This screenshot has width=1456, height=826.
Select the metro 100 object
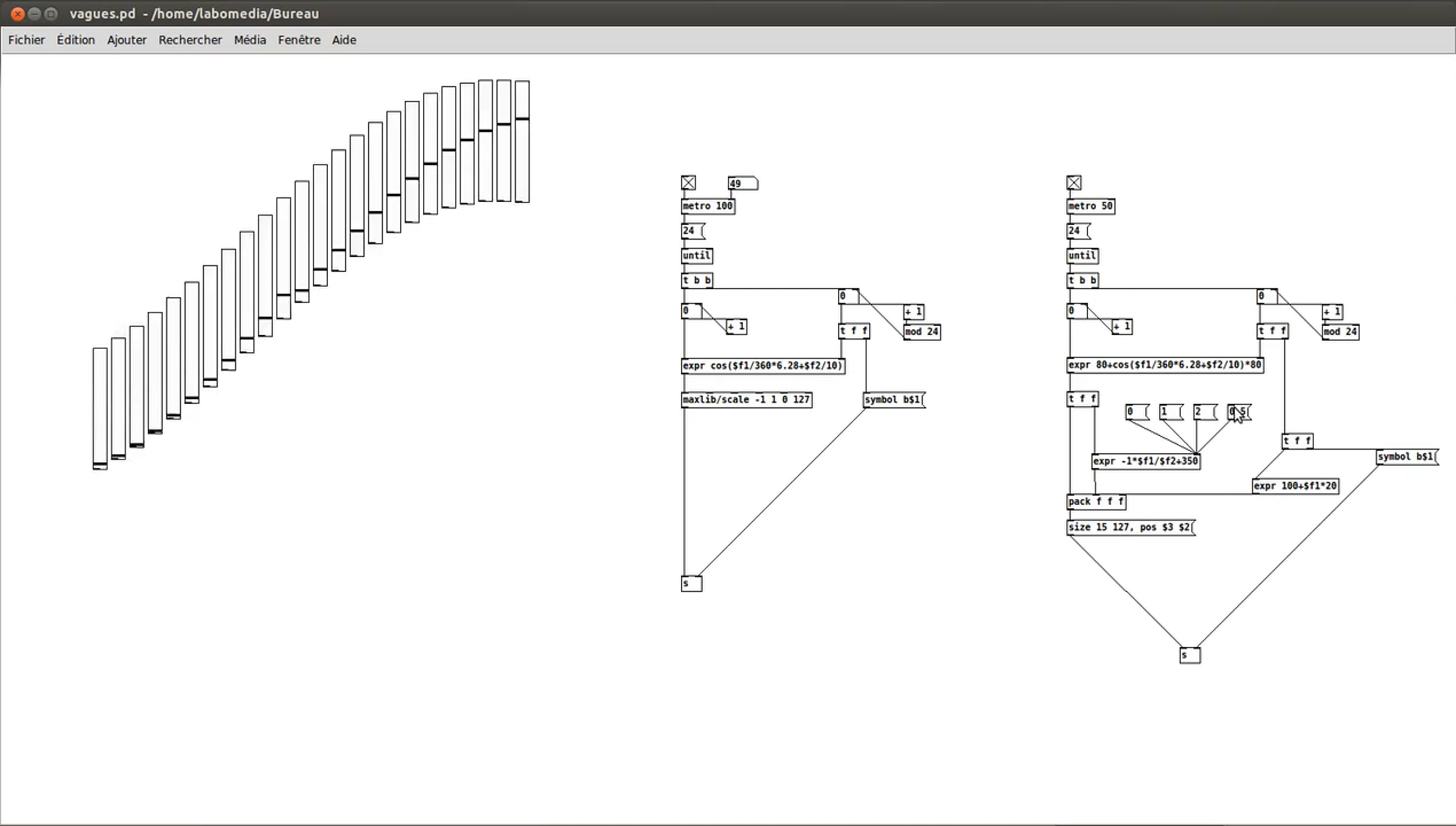click(708, 206)
